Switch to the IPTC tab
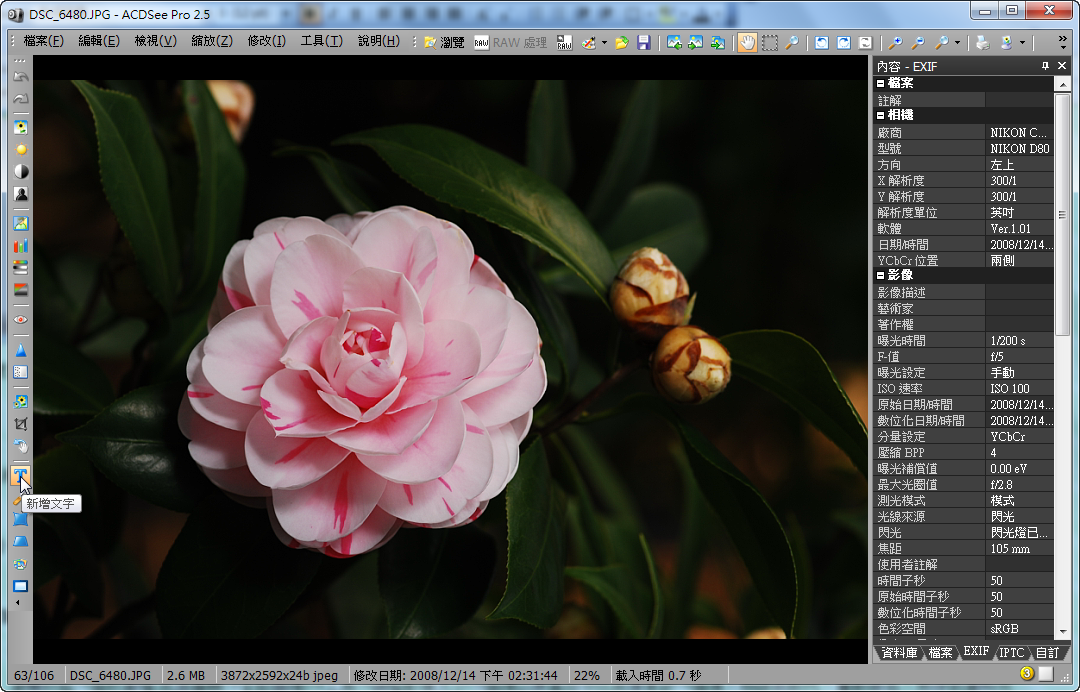The width and height of the screenshot is (1080, 692). (1011, 652)
